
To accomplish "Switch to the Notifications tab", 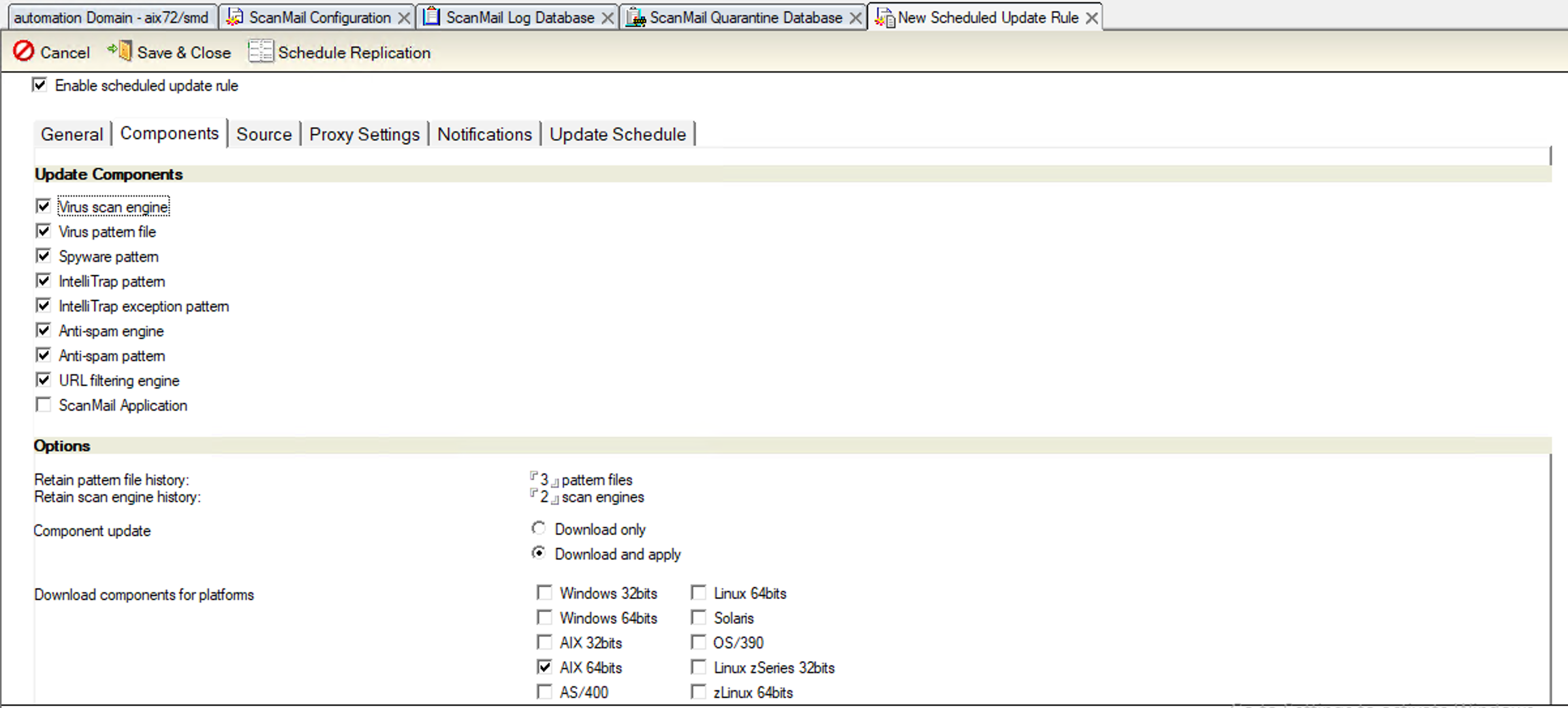I will point(484,134).
